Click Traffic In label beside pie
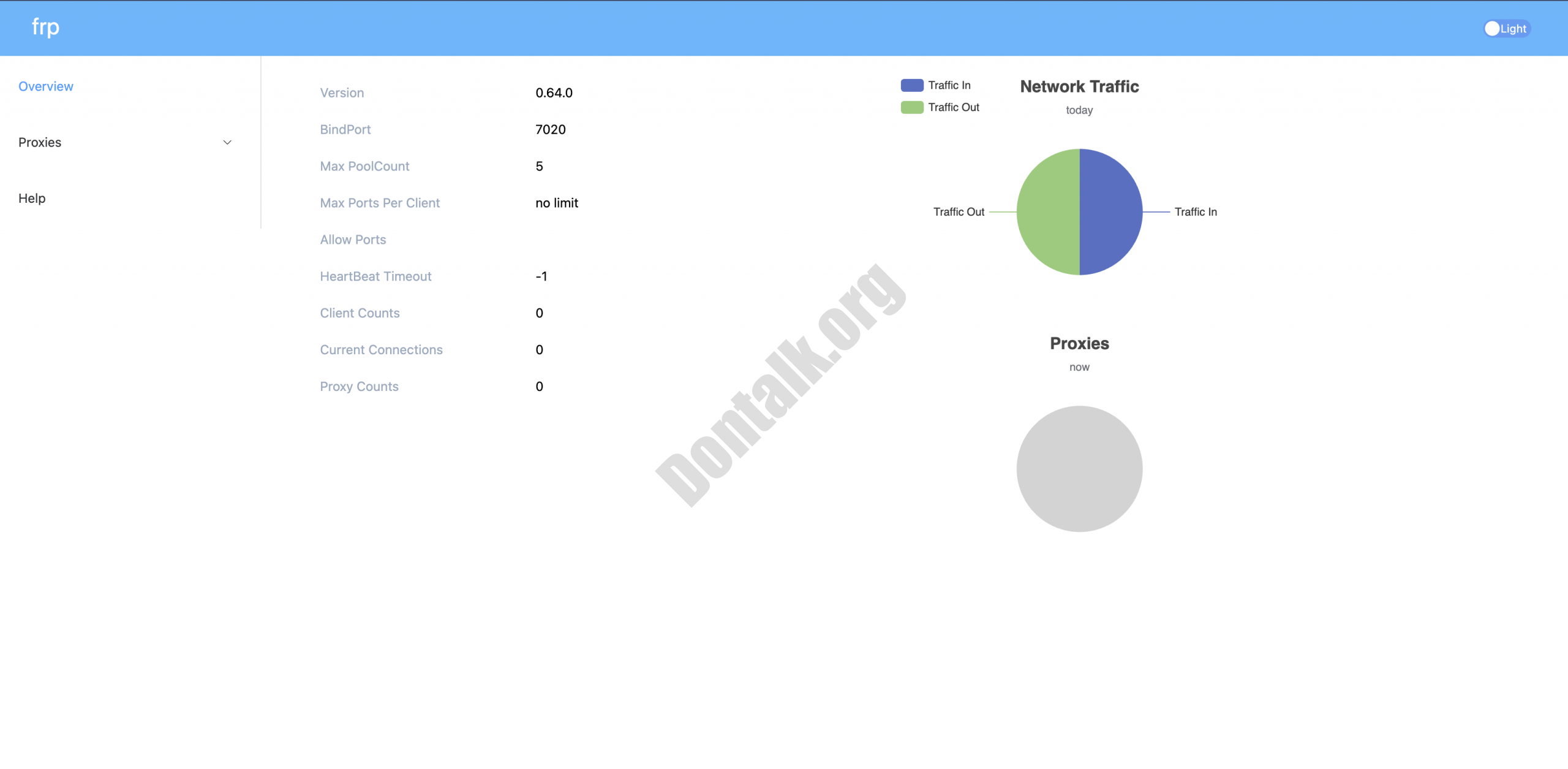This screenshot has height=769, width=1568. coord(1195,212)
